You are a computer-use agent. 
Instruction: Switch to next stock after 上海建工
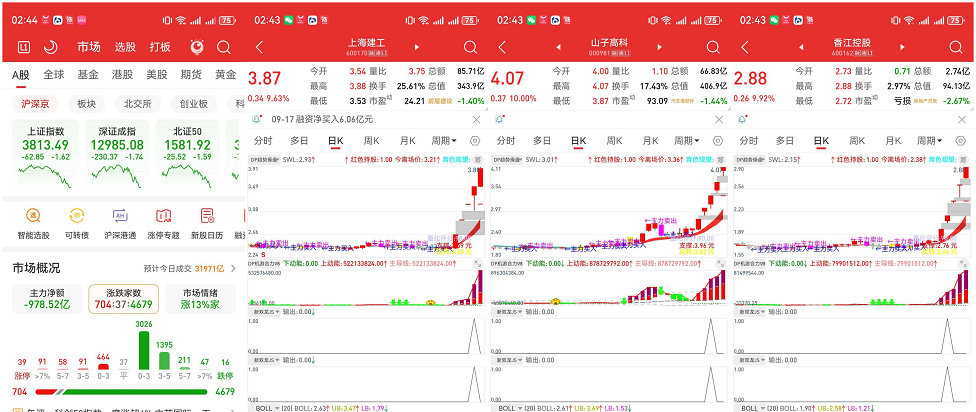[416, 47]
